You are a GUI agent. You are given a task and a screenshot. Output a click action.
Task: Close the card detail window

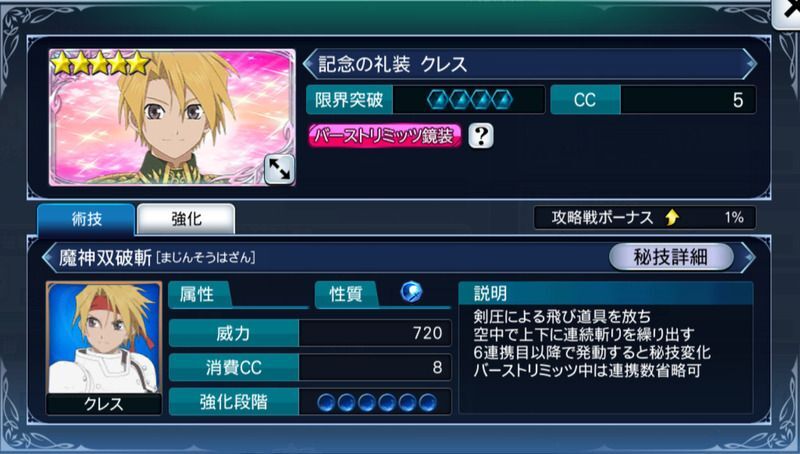(x=788, y=13)
